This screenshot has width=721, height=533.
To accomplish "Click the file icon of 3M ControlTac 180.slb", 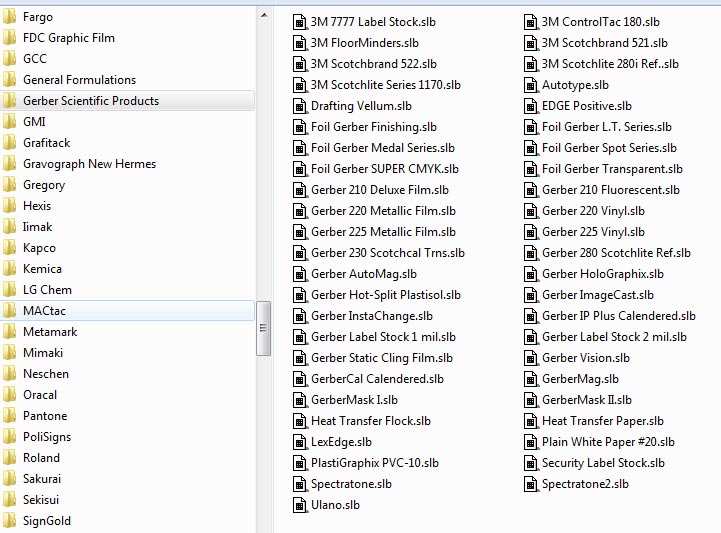I will 530,22.
